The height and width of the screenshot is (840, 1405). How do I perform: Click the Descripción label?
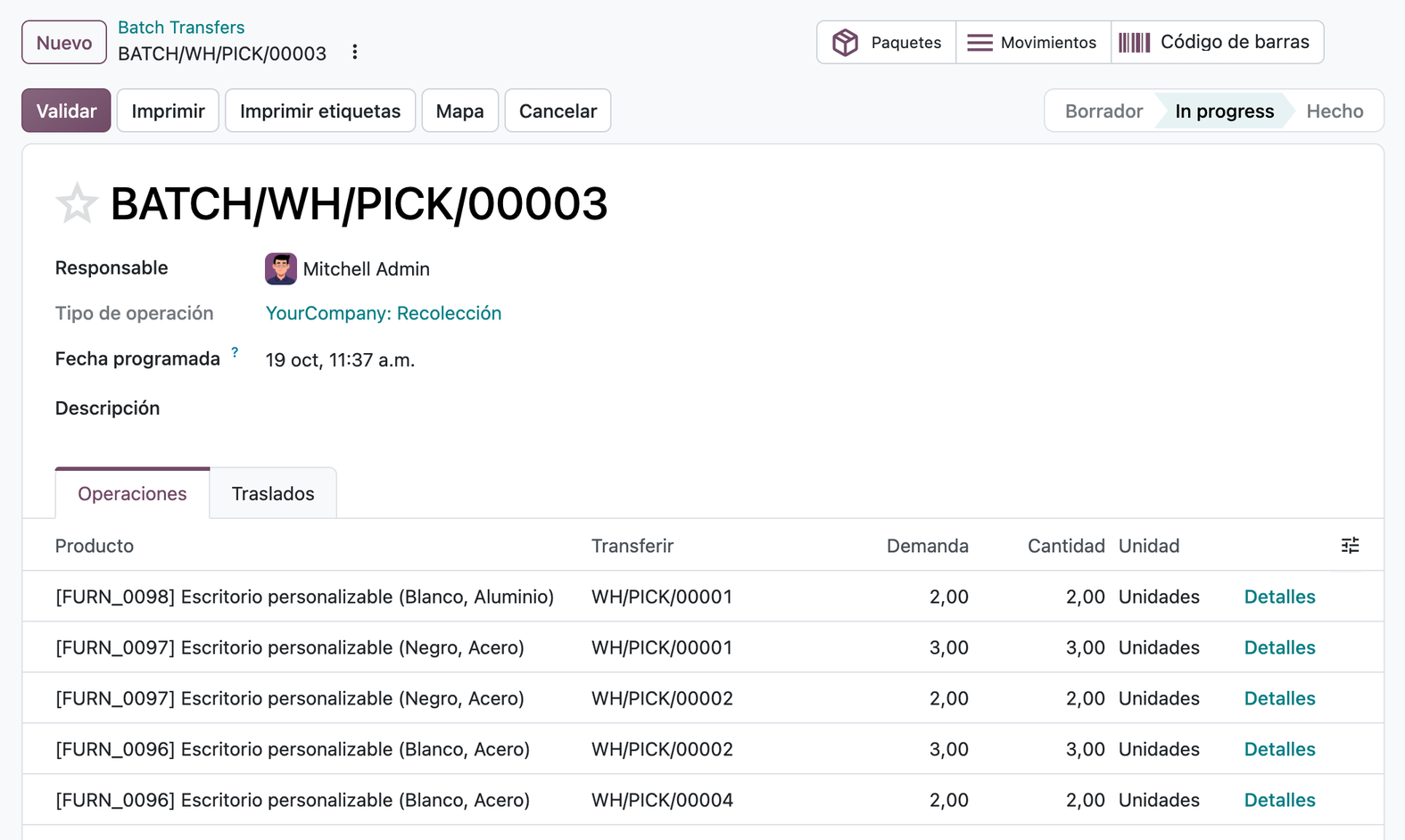(107, 408)
